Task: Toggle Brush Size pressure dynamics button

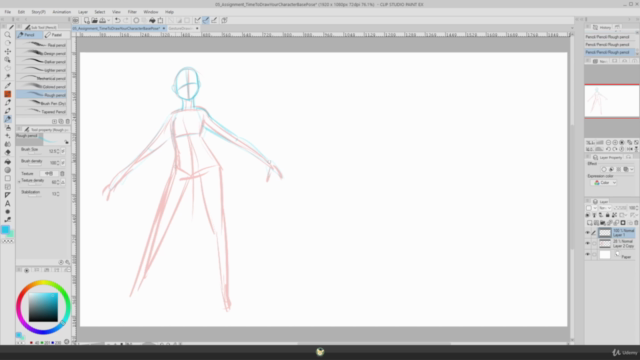Action: pyautogui.click(x=63, y=151)
